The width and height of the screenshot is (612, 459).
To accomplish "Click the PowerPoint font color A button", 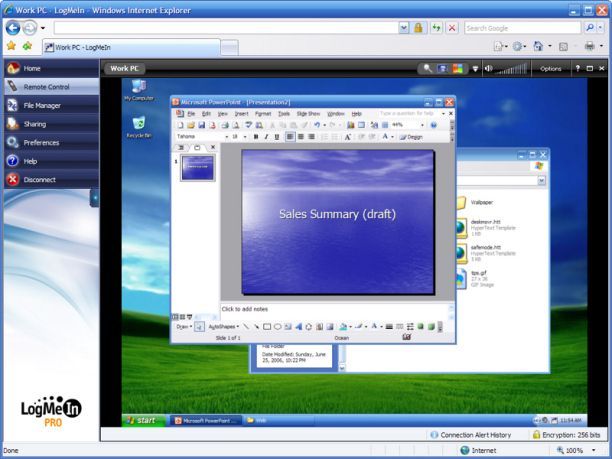I will 385,137.
